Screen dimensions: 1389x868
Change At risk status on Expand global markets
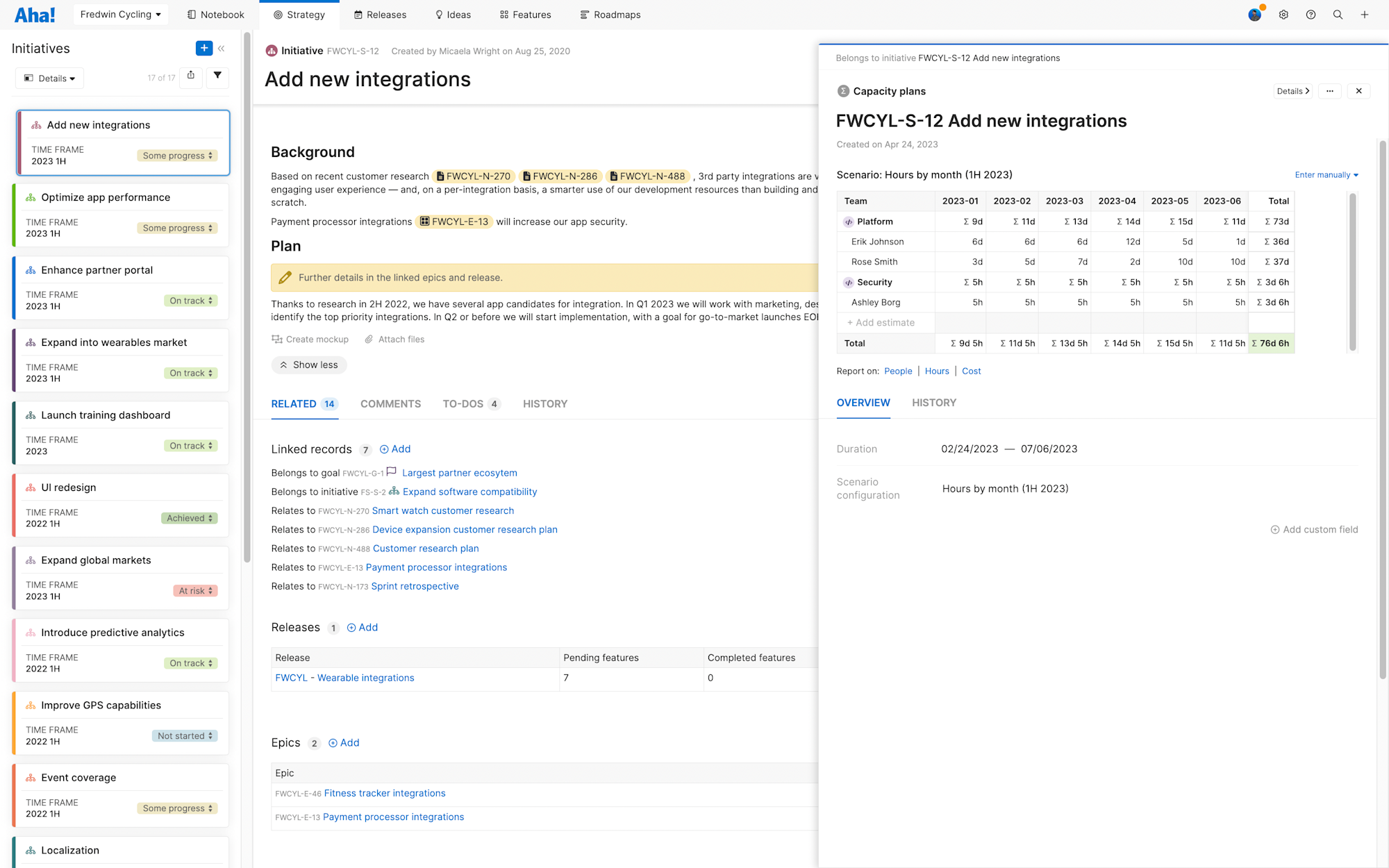pos(195,591)
